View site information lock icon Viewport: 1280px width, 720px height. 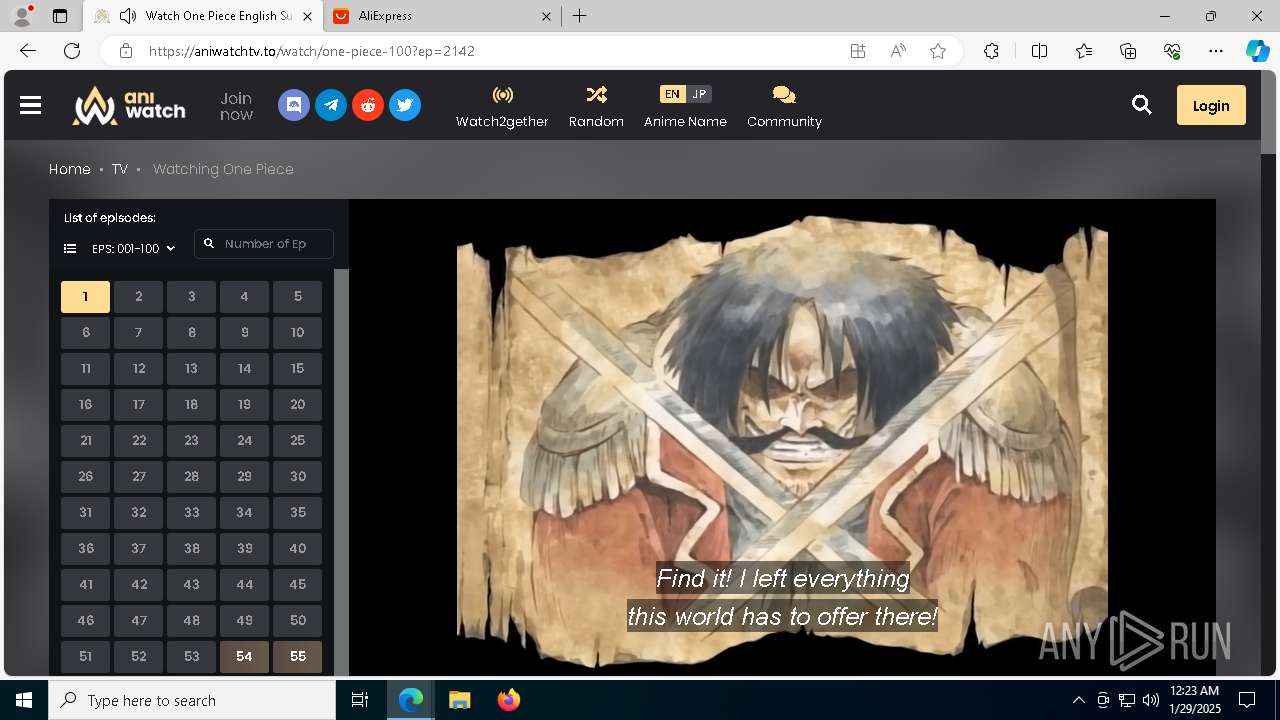click(125, 51)
